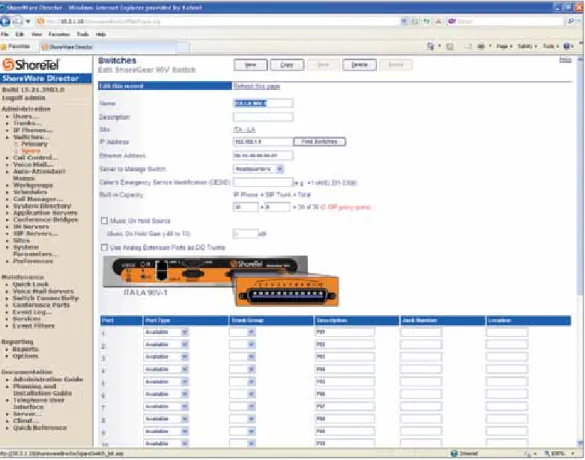Open the Safety menu in command bar
585x460 pixels.
tap(526, 46)
